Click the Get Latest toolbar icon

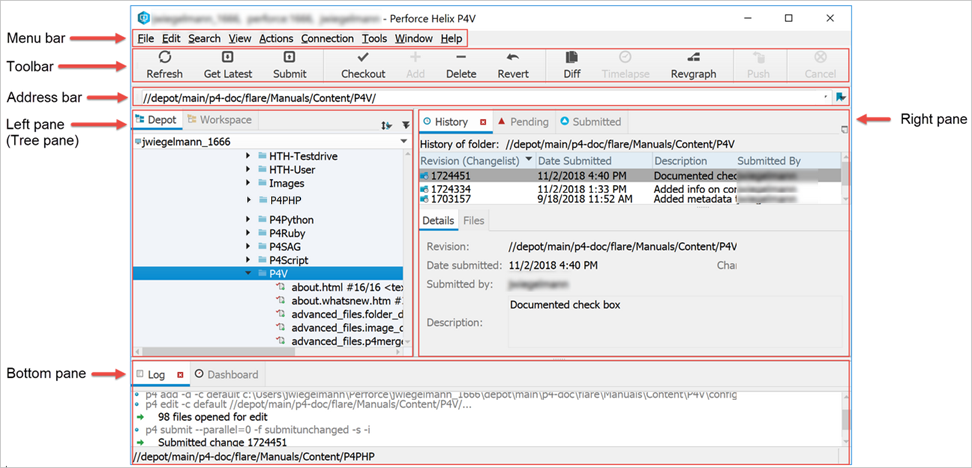tap(227, 58)
